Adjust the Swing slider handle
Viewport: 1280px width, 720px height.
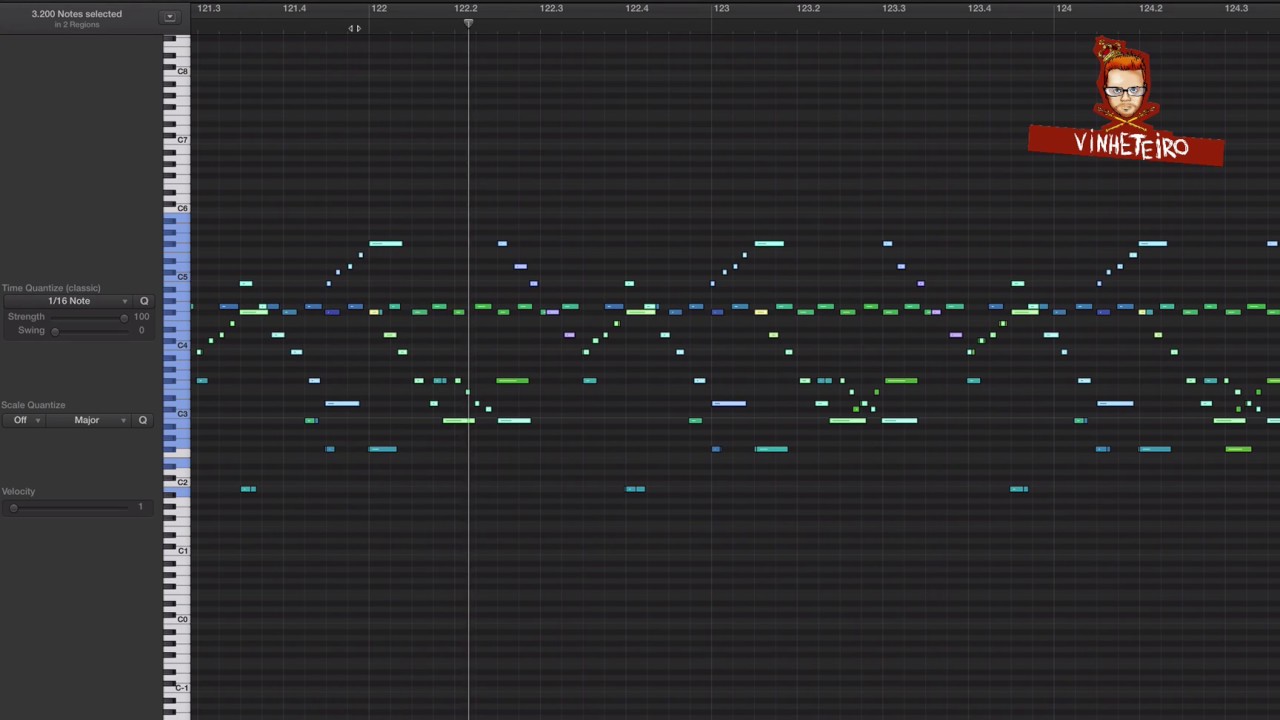click(x=55, y=331)
